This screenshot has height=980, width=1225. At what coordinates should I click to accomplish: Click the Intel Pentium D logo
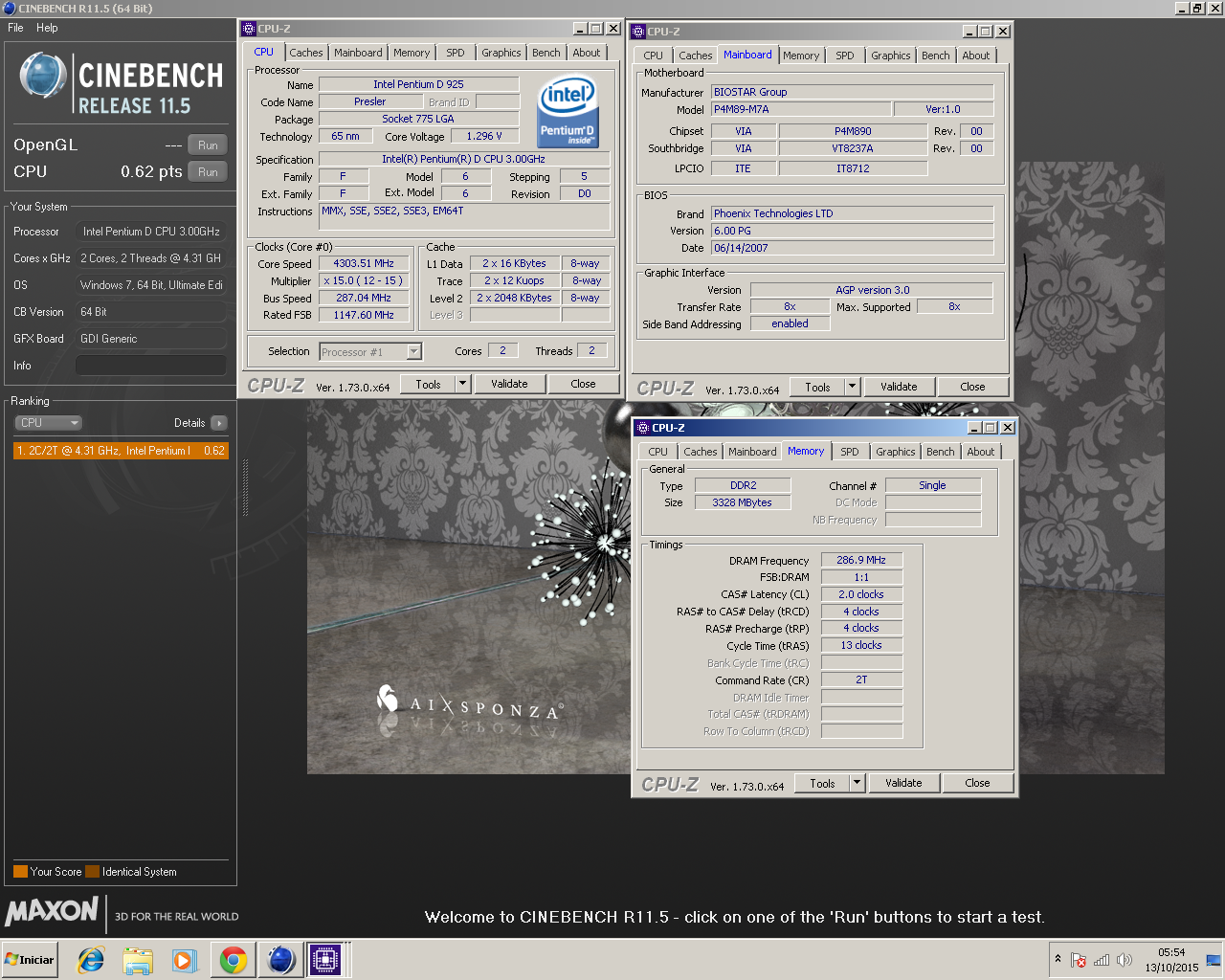(x=568, y=113)
